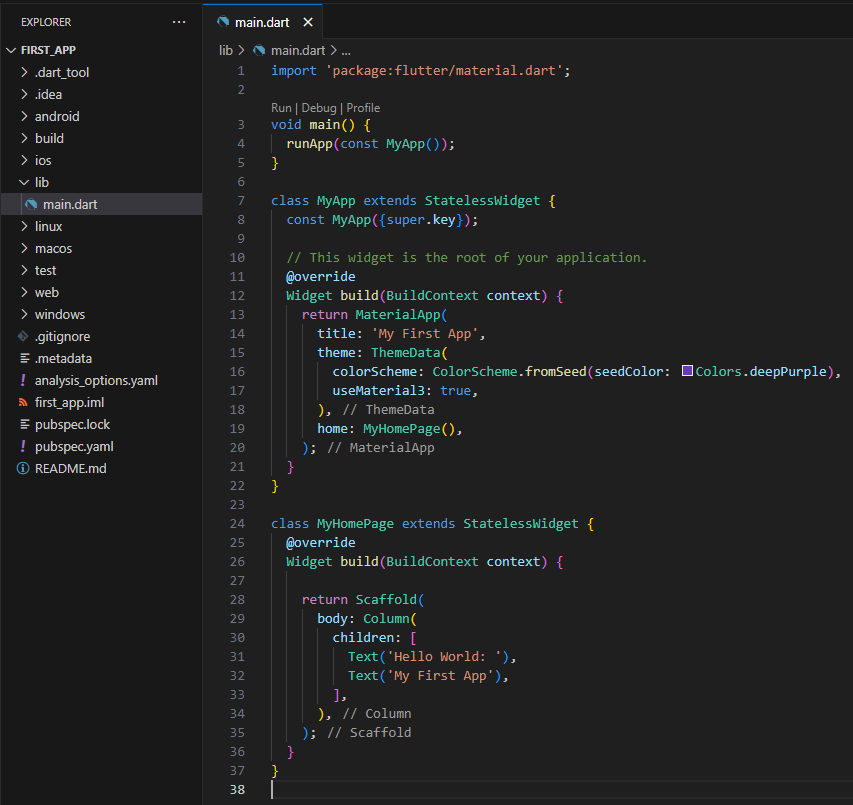Click the README.md info icon
This screenshot has height=805, width=853.
pyautogui.click(x=23, y=468)
